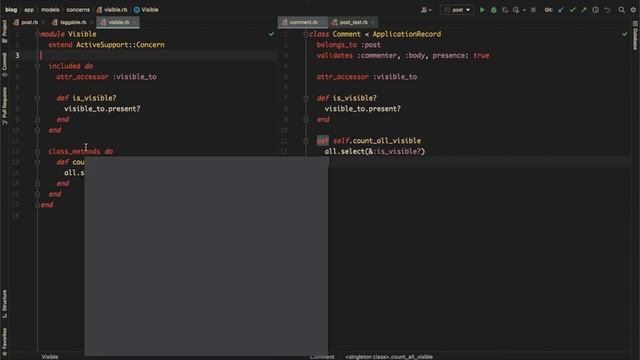Click 'belongs_to :post' in comment.rb
The height and width of the screenshot is (360, 640).
click(x=349, y=45)
